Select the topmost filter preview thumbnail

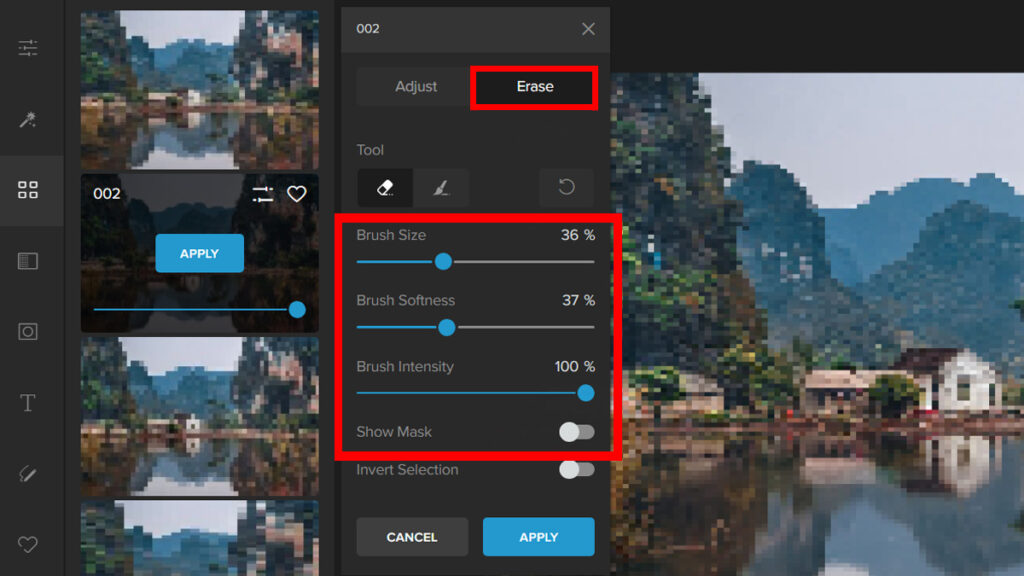[x=199, y=90]
